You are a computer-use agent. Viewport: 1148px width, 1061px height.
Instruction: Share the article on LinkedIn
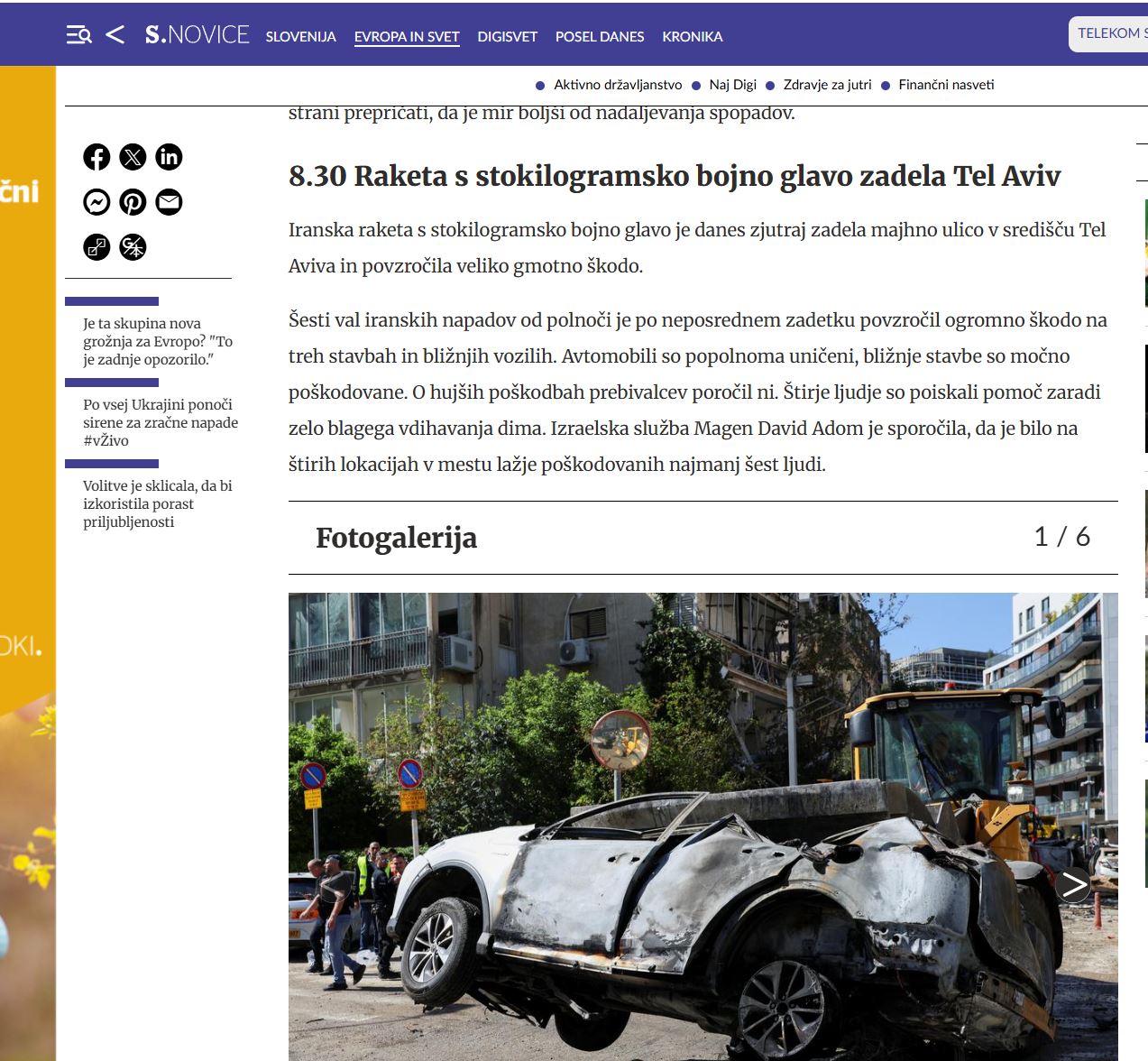(169, 157)
